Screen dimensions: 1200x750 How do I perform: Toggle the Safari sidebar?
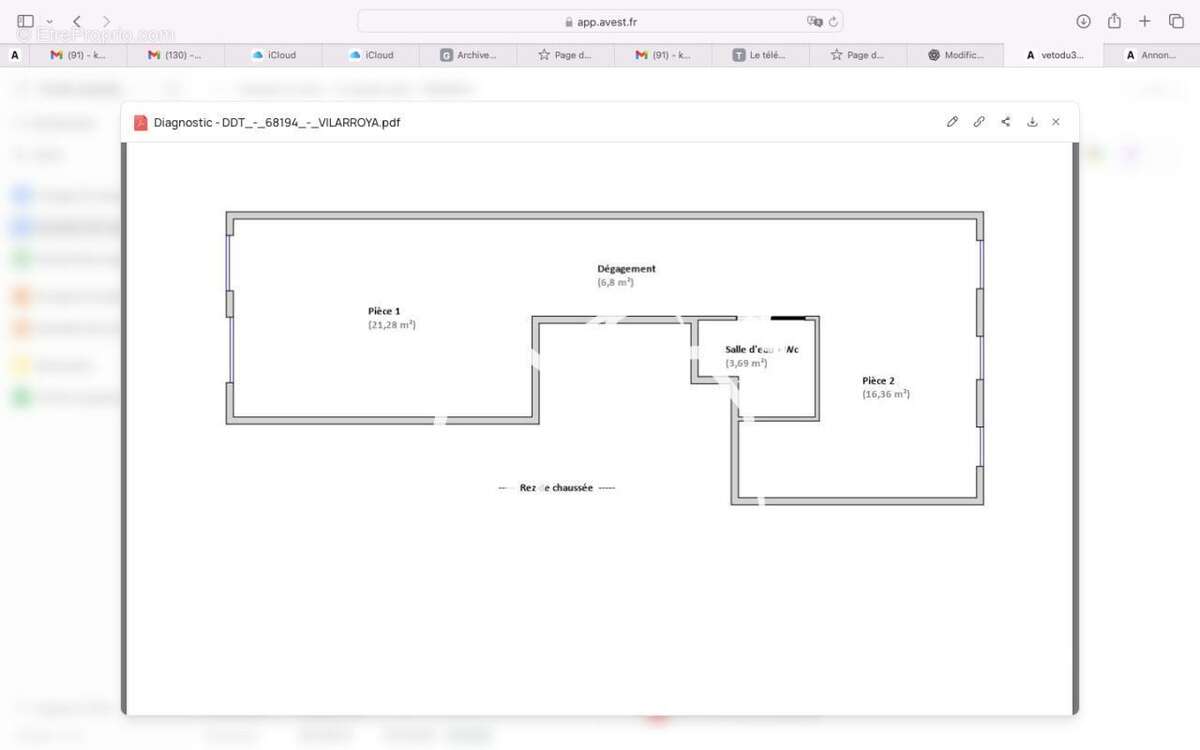pos(25,21)
